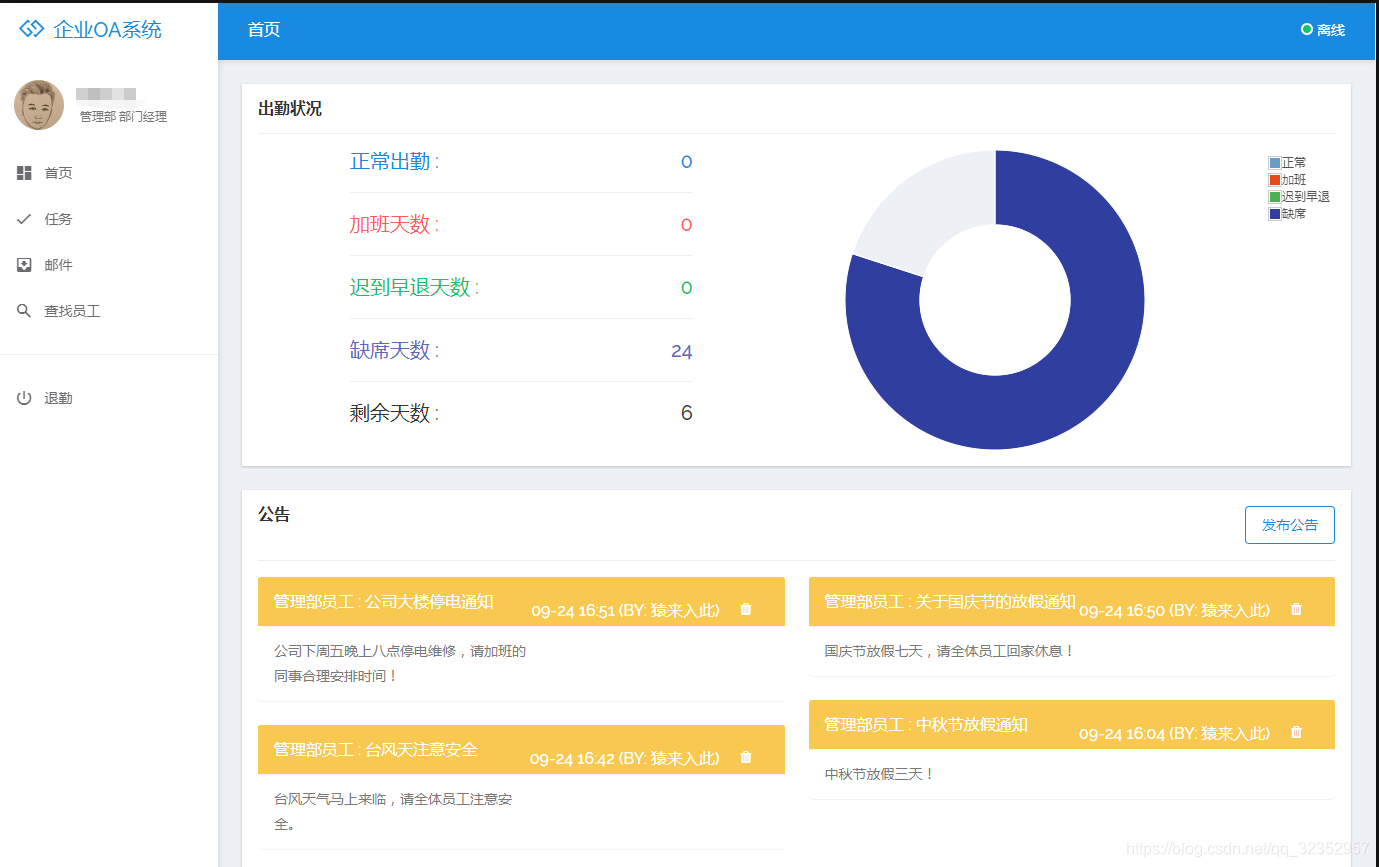The image size is (1379, 867).
Task: Click the 09-24 16:04 timestamp
Action: 1122,733
